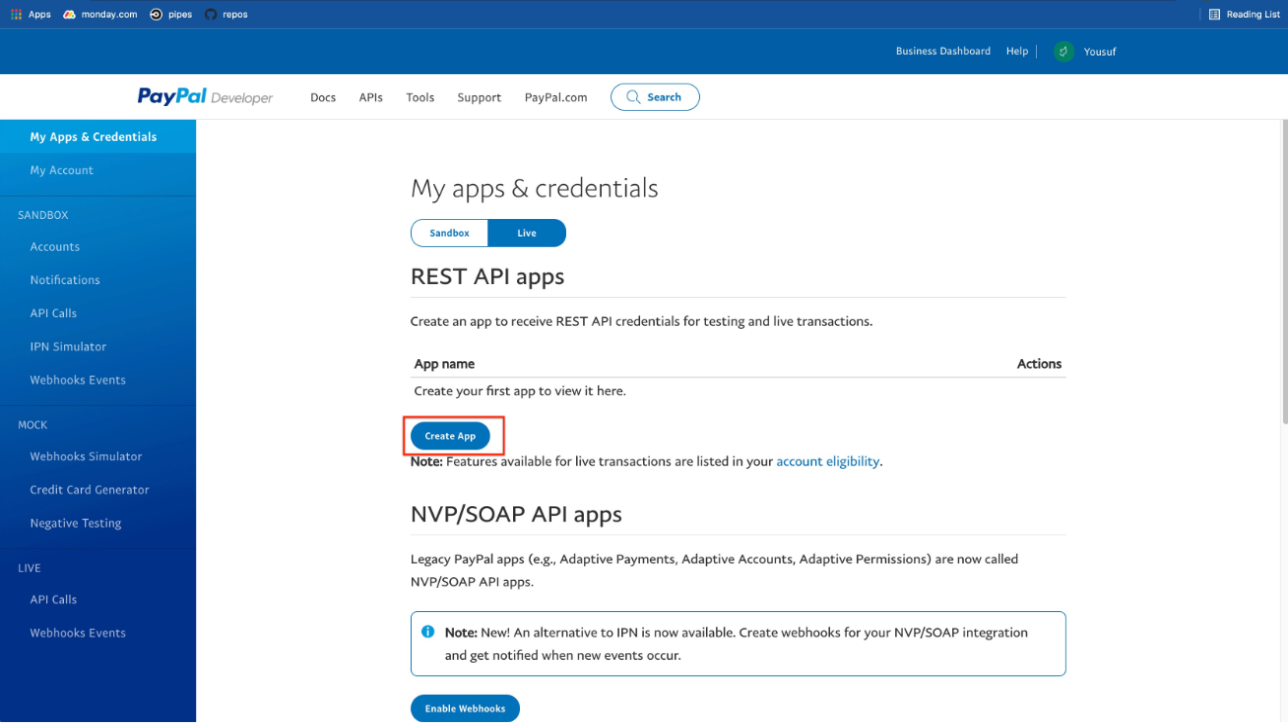Click the Yousuf profile avatar icon
1288x725 pixels.
[1064, 51]
